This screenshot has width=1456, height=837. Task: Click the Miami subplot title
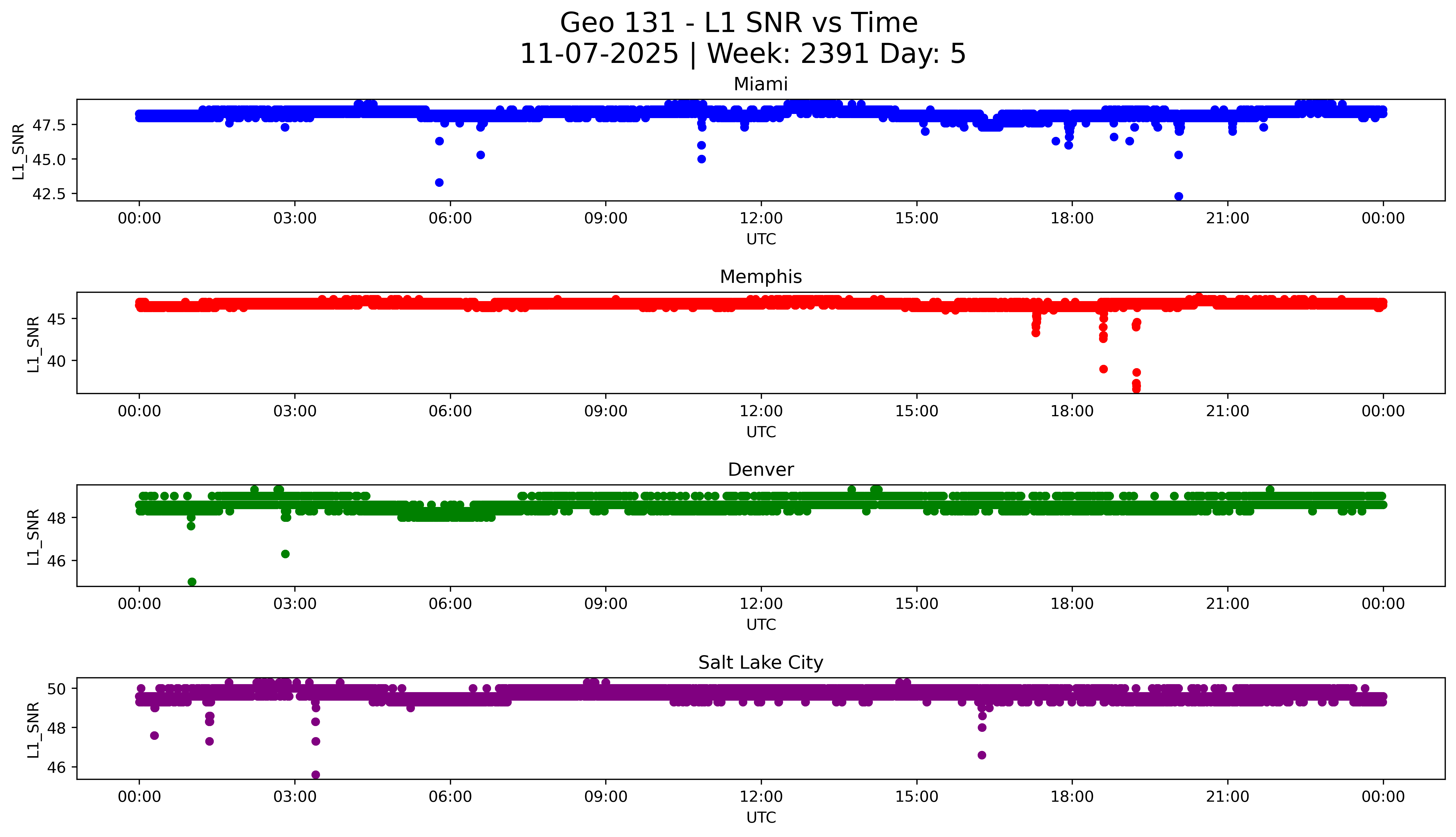click(x=760, y=84)
